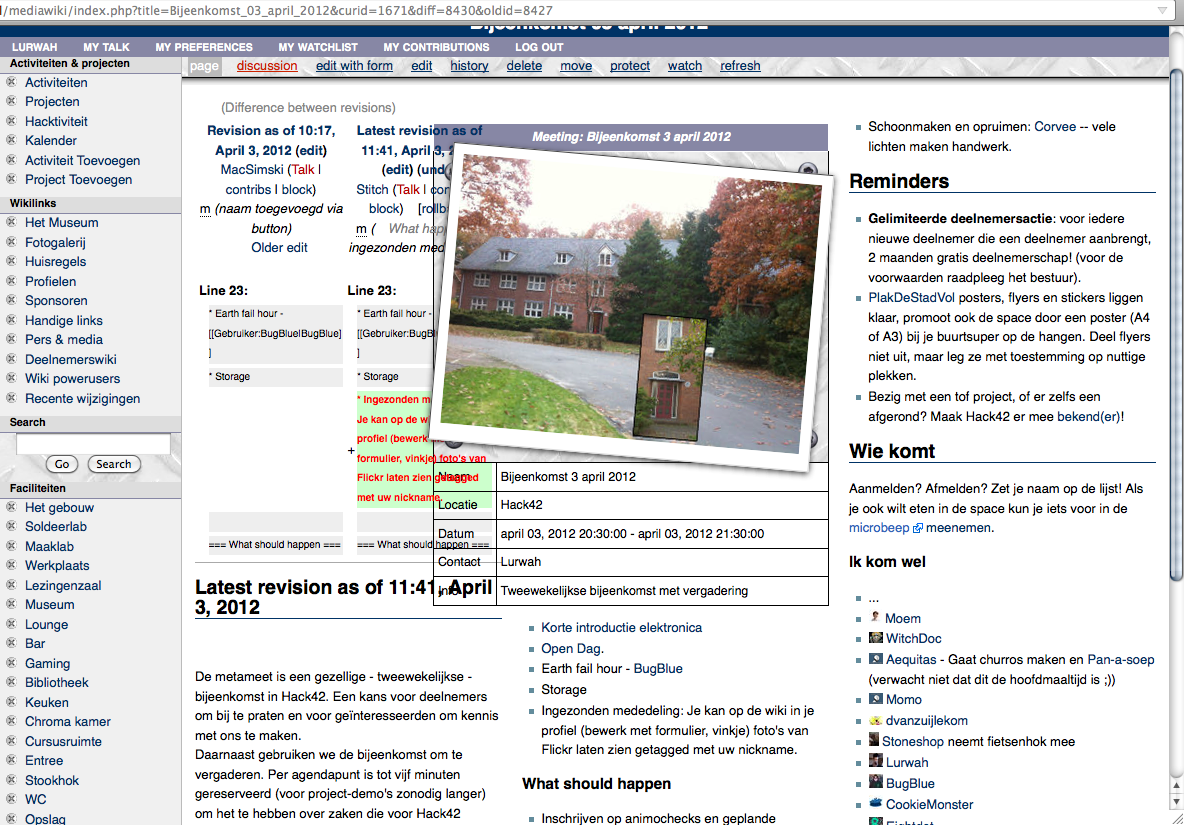Screen dimensions: 1184x825
Task: Click the avatar icon next to Moem
Action: [875, 618]
